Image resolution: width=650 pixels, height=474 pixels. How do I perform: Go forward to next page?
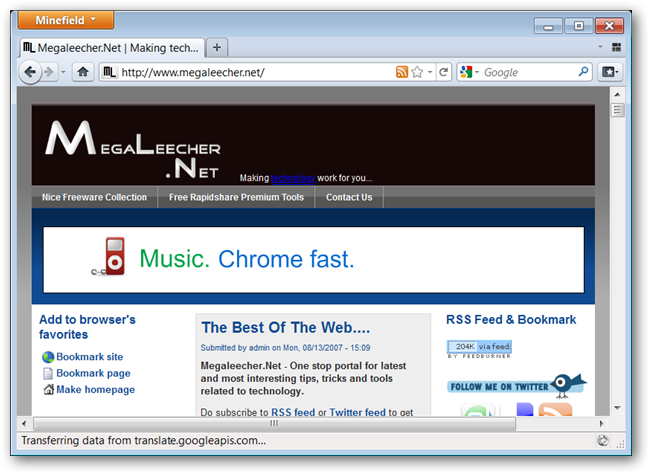tap(49, 72)
